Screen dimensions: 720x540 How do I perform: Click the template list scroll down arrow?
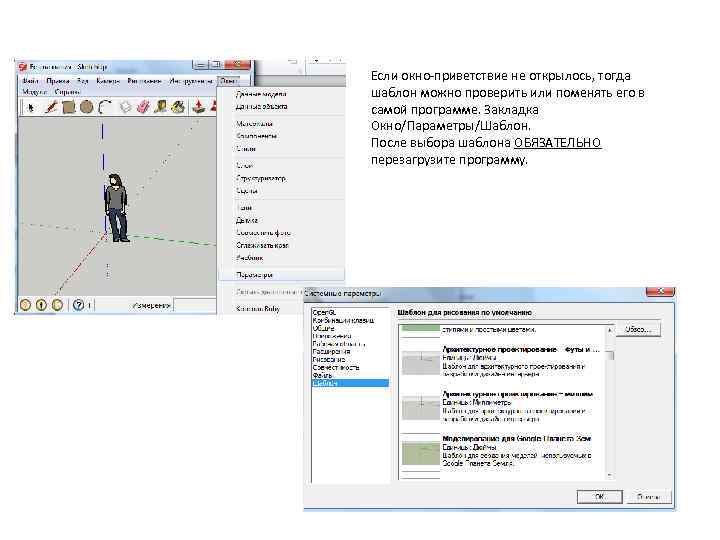pyautogui.click(x=610, y=475)
